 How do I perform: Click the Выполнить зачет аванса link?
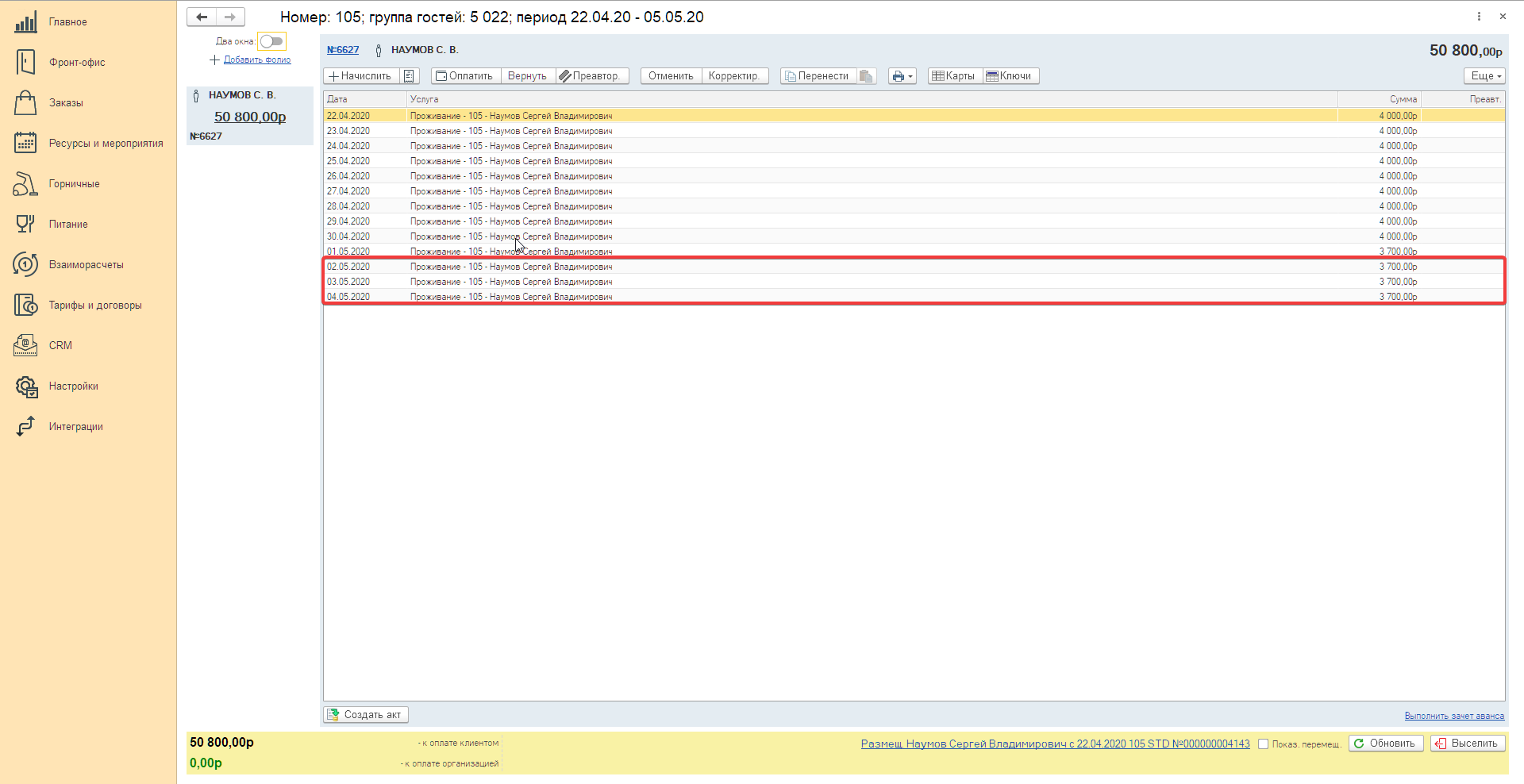coord(1454,716)
